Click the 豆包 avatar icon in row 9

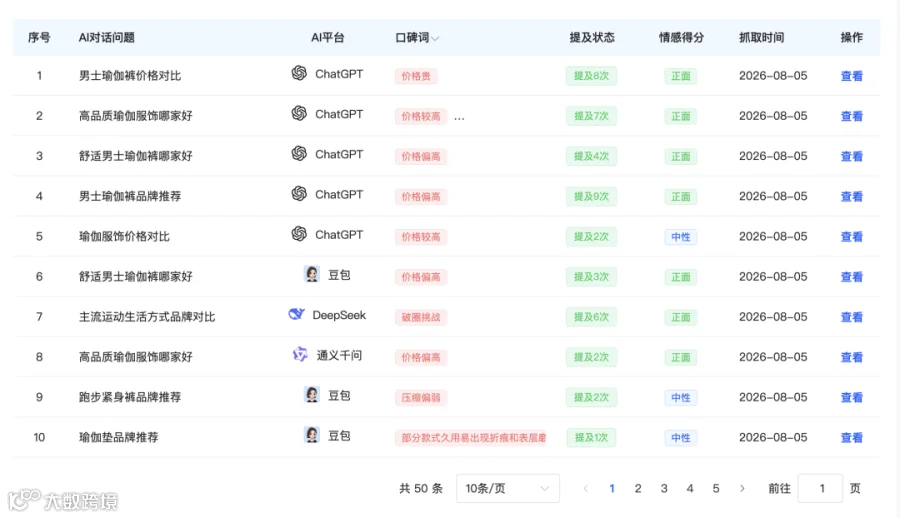pyautogui.click(x=312, y=395)
